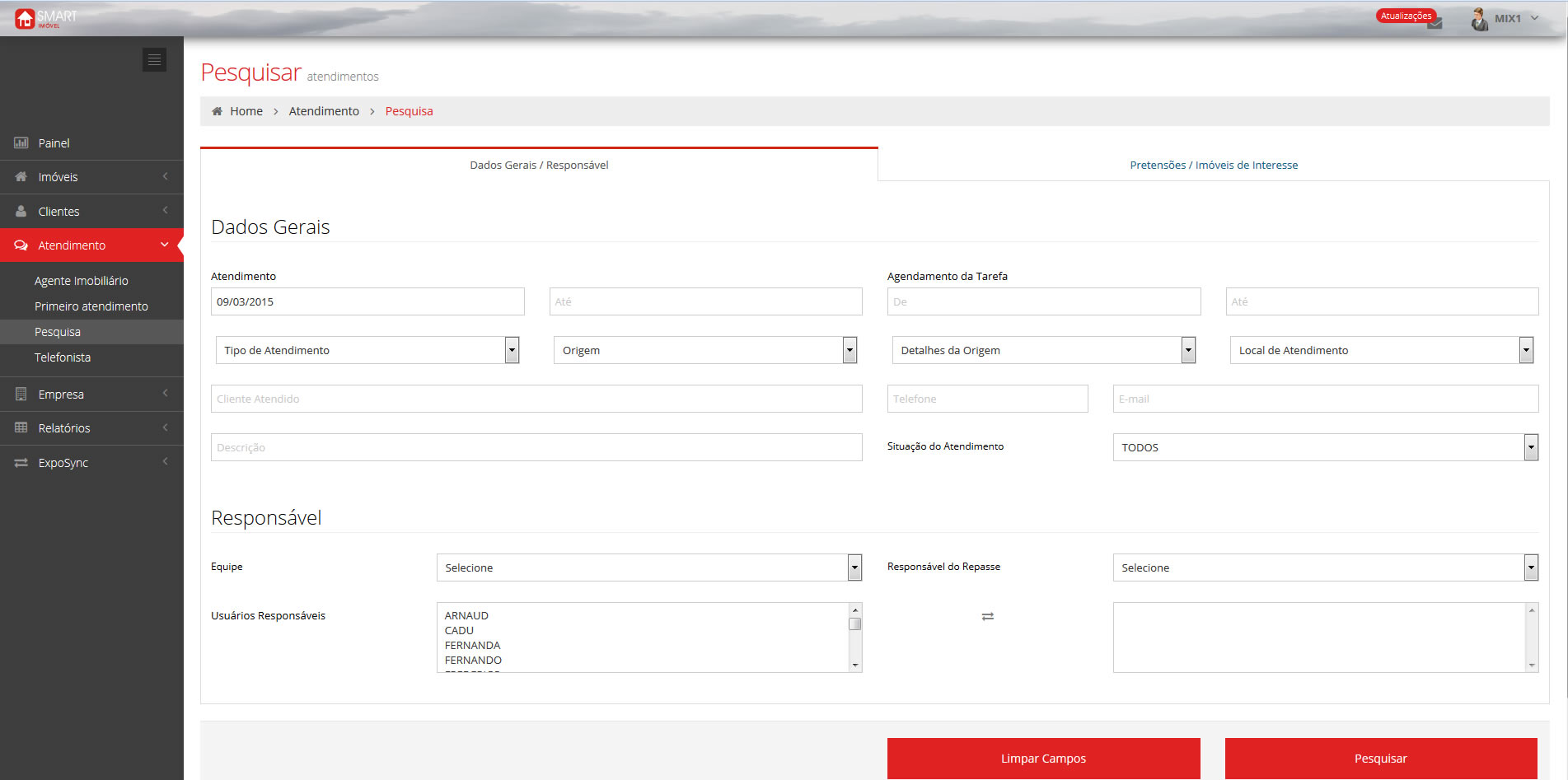This screenshot has height=780, width=1568.
Task: Switch to Pretensões / Imóveis de Interesse tab
Action: point(1213,165)
